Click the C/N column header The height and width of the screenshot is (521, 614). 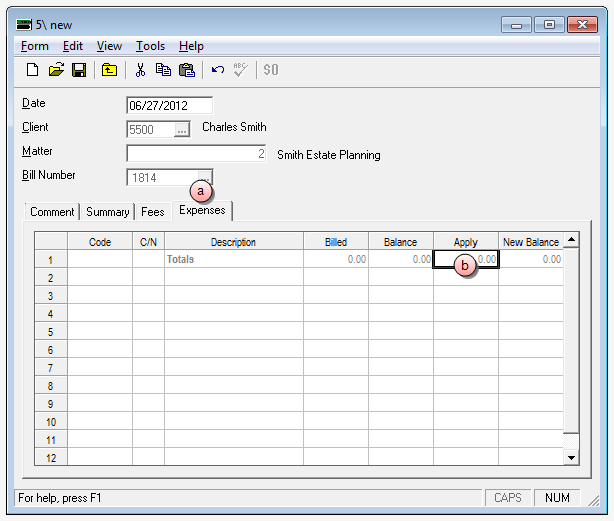(x=148, y=242)
